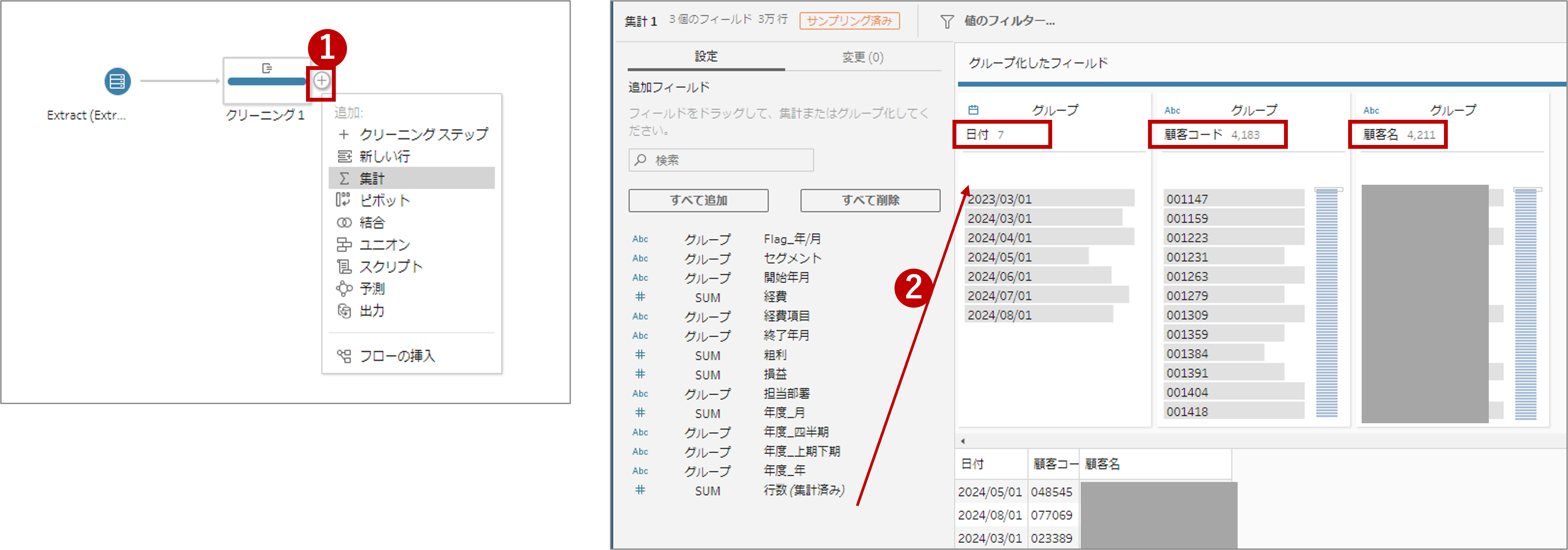Open グループ dropdown for Flag_年/月
This screenshot has height=550, width=1568.
tap(707, 239)
